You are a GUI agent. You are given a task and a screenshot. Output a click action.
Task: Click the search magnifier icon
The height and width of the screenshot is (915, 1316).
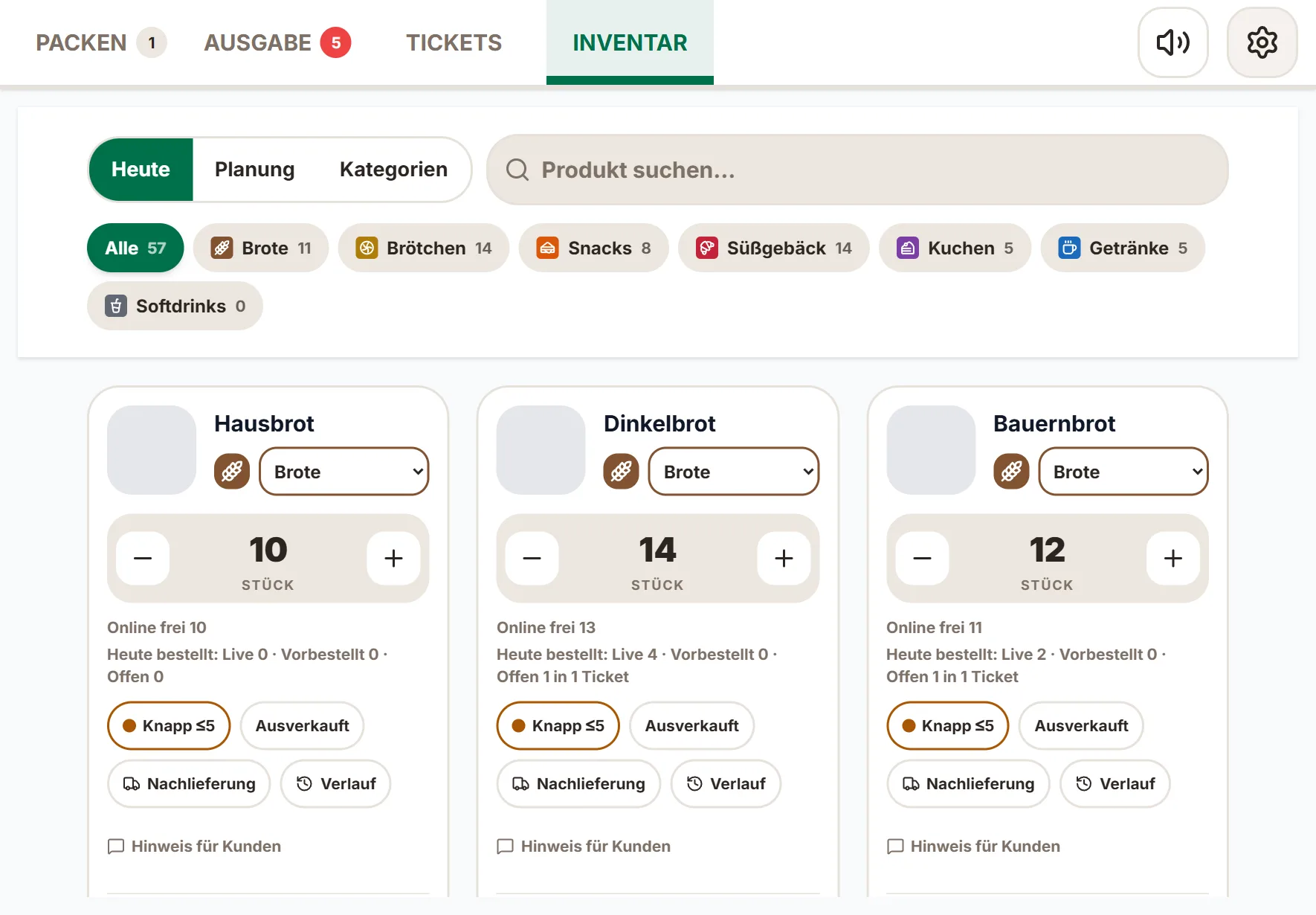[517, 170]
